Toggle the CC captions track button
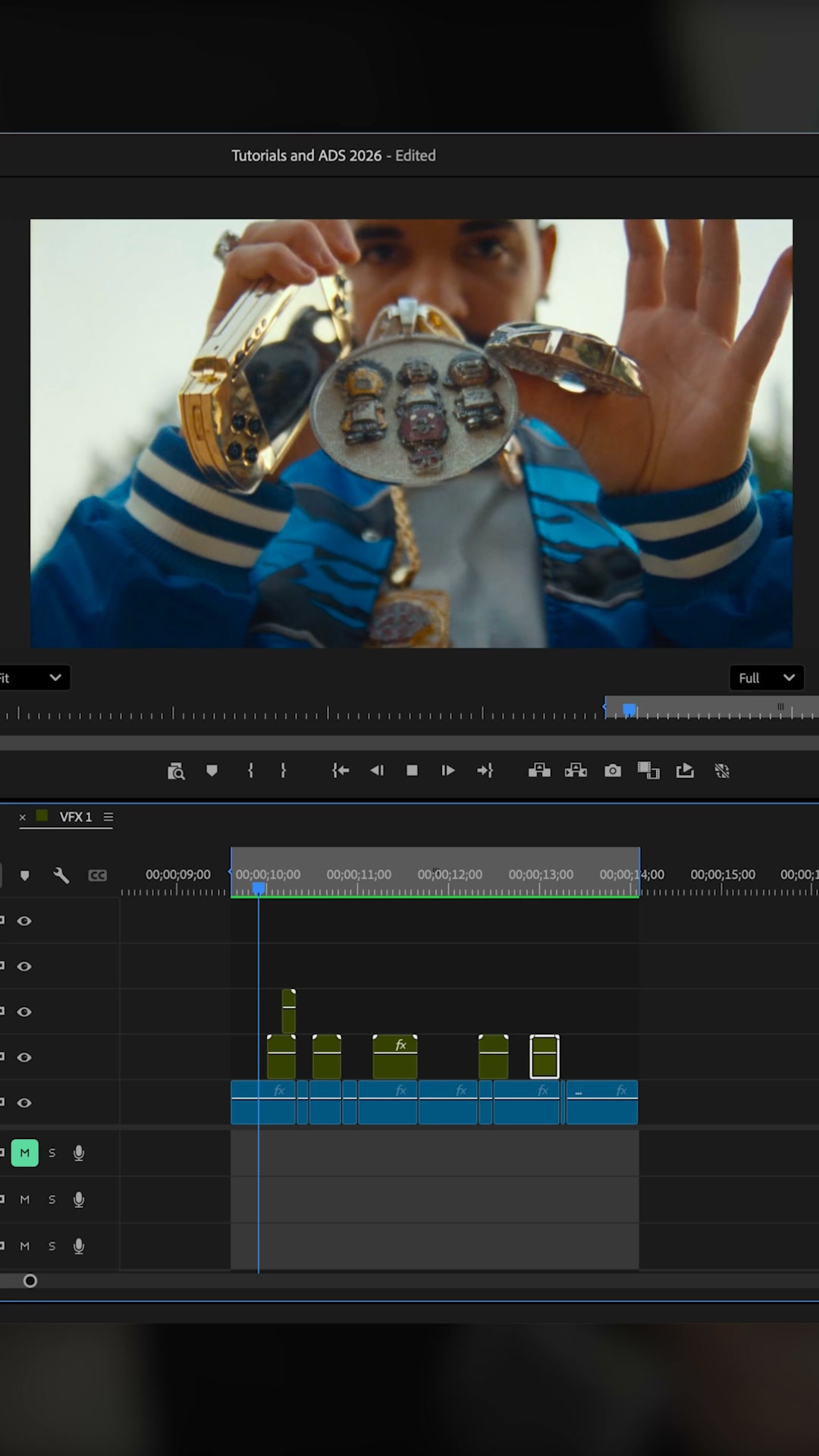Viewport: 819px width, 1456px height. [x=98, y=876]
